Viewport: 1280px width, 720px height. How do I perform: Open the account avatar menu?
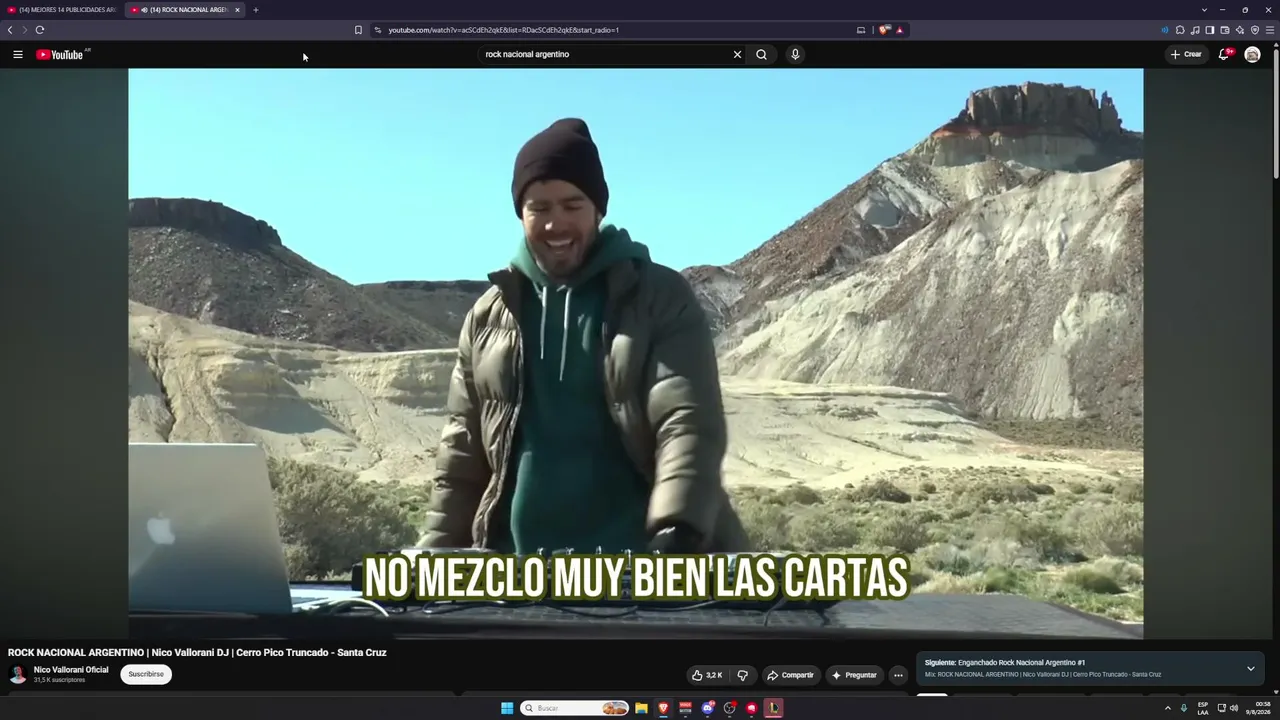point(1252,54)
